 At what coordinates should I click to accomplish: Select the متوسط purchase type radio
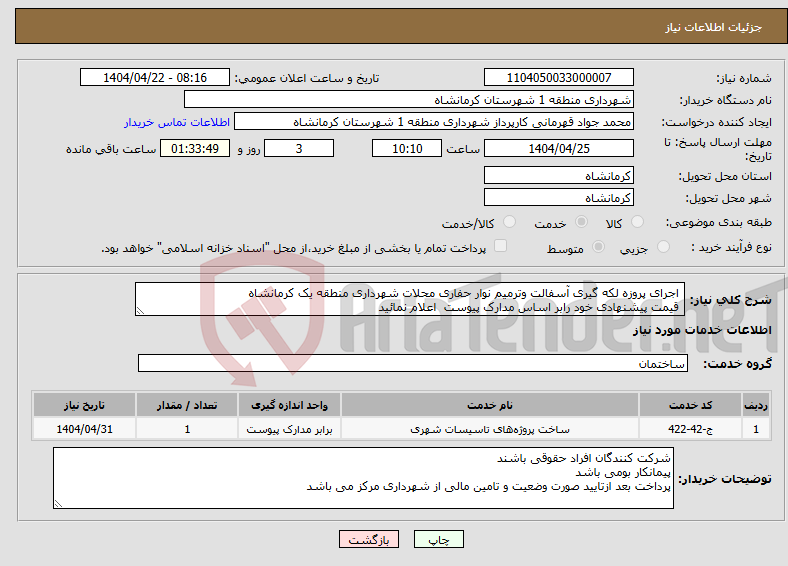pos(599,246)
